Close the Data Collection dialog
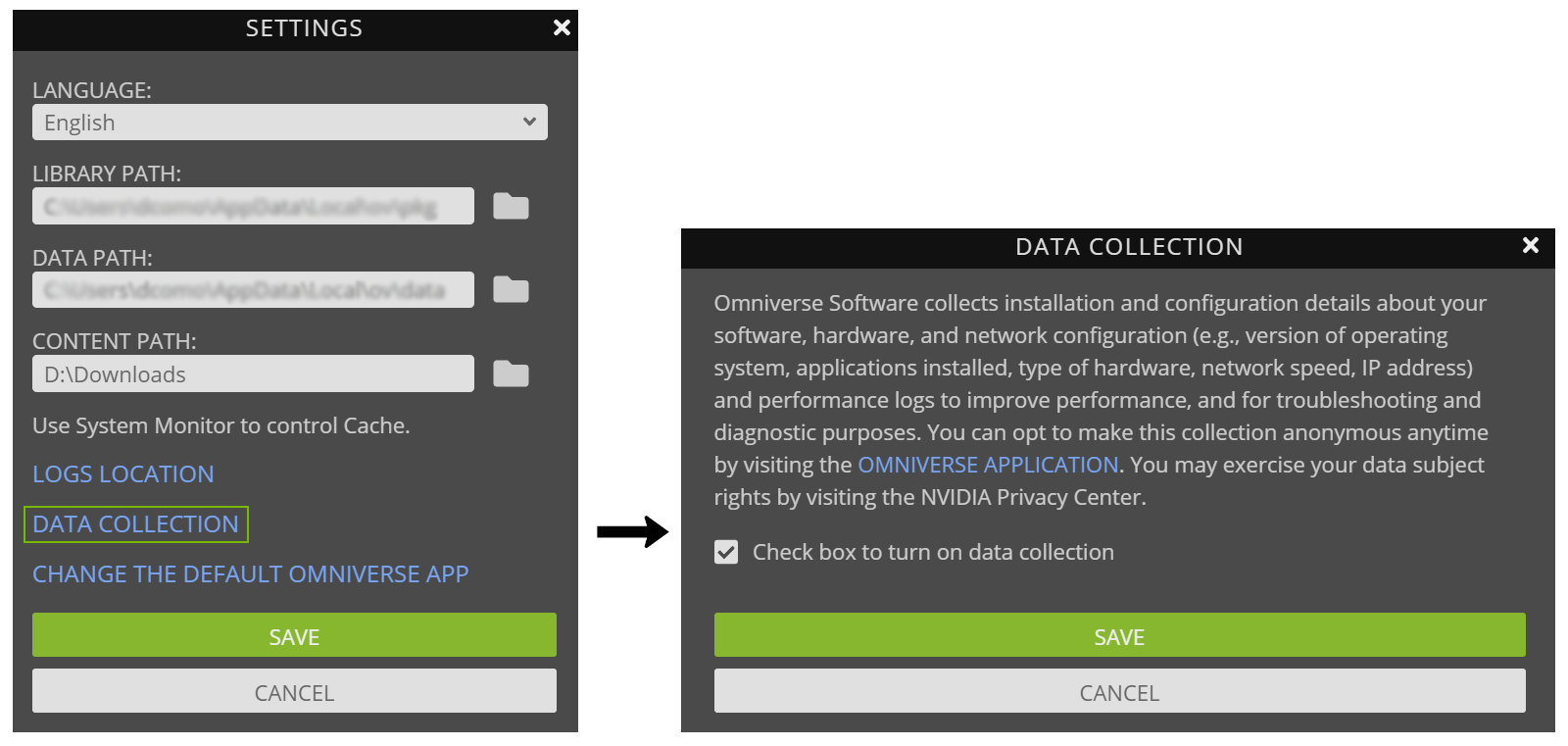The image size is (1568, 746). pos(1530,246)
